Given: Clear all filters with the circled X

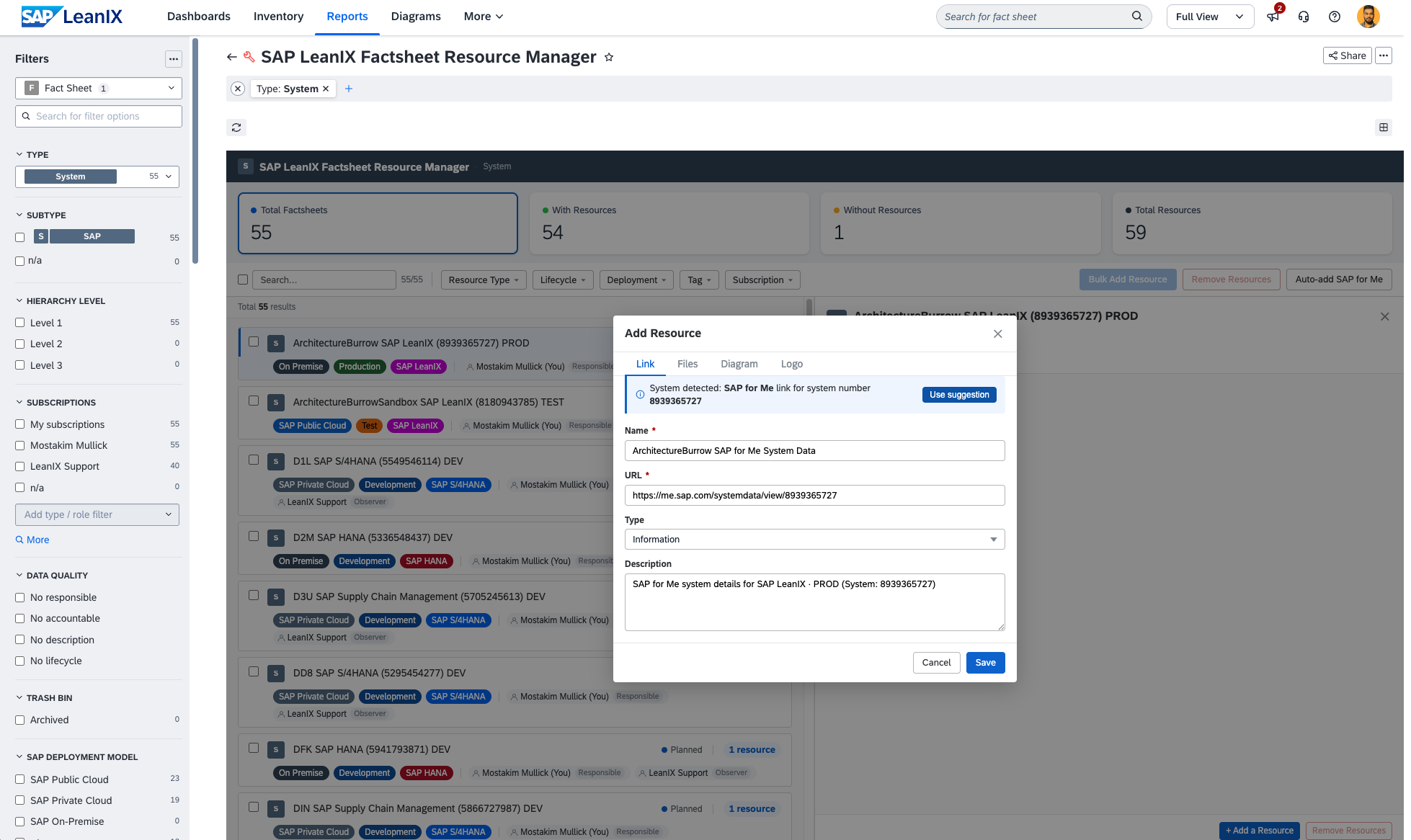Looking at the screenshot, I should [x=238, y=89].
